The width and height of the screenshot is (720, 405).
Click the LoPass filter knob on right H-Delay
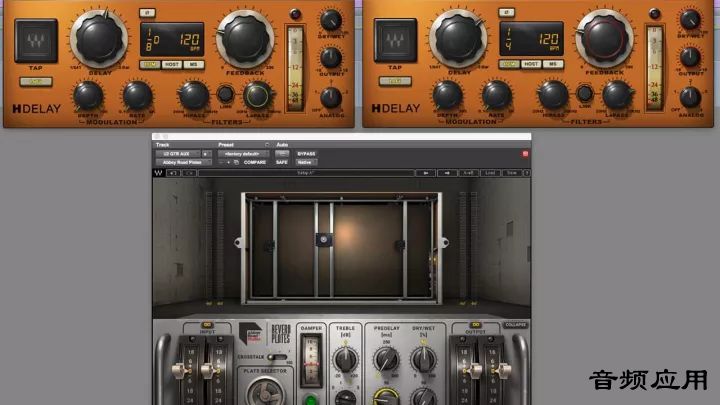(x=616, y=95)
